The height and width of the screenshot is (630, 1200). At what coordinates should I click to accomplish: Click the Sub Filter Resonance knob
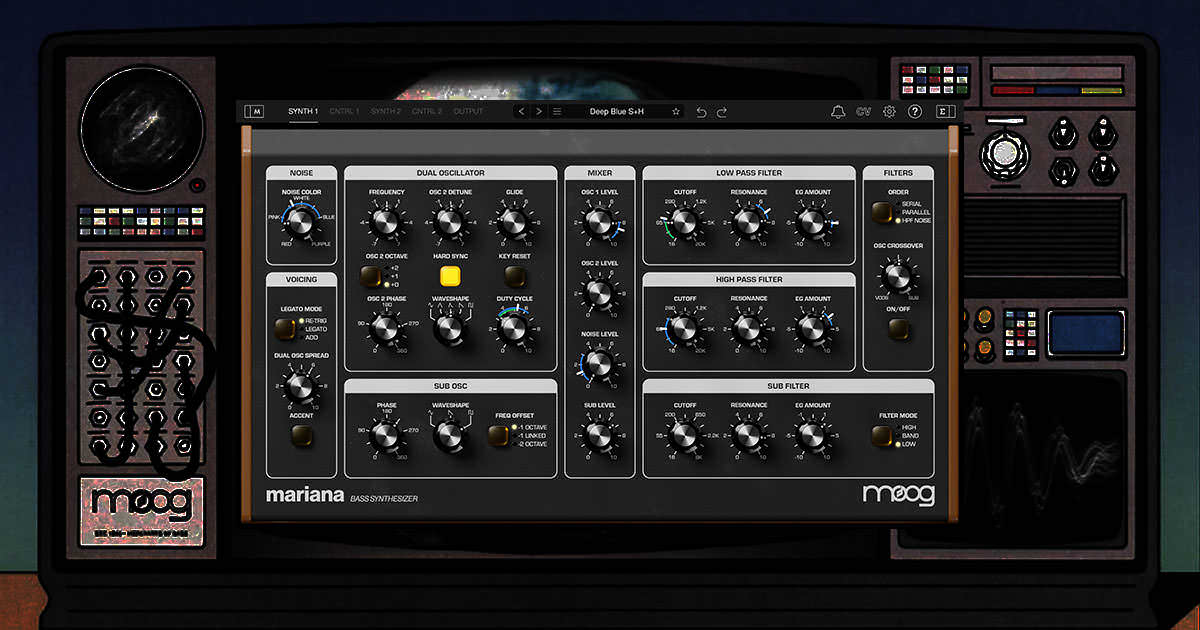pos(748,435)
